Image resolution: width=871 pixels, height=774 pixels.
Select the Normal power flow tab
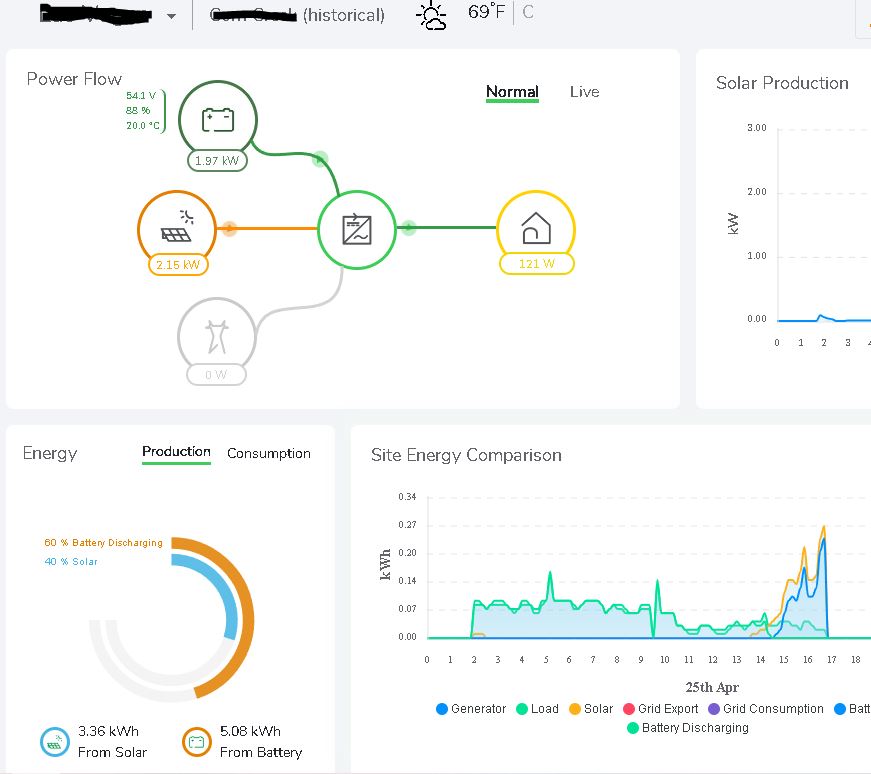point(512,92)
